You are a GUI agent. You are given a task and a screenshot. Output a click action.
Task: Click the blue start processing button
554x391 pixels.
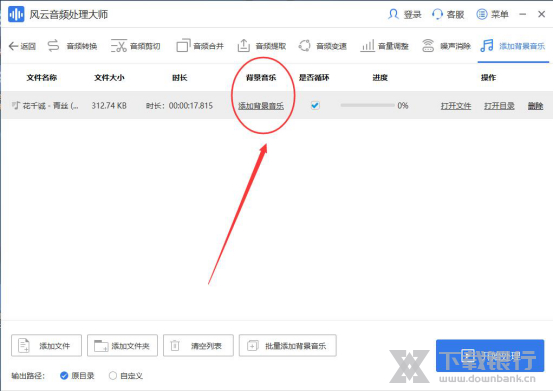coord(490,356)
